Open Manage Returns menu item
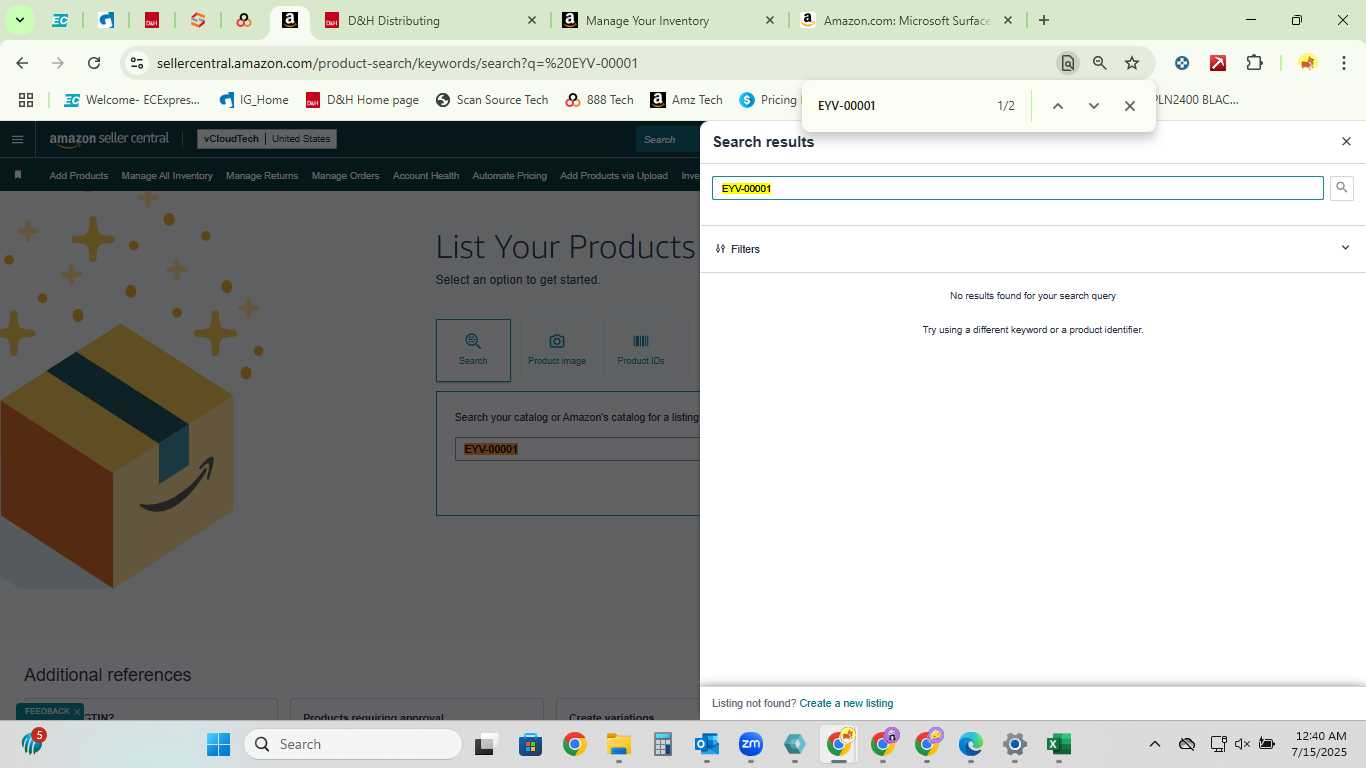The width and height of the screenshot is (1366, 768). (x=262, y=176)
